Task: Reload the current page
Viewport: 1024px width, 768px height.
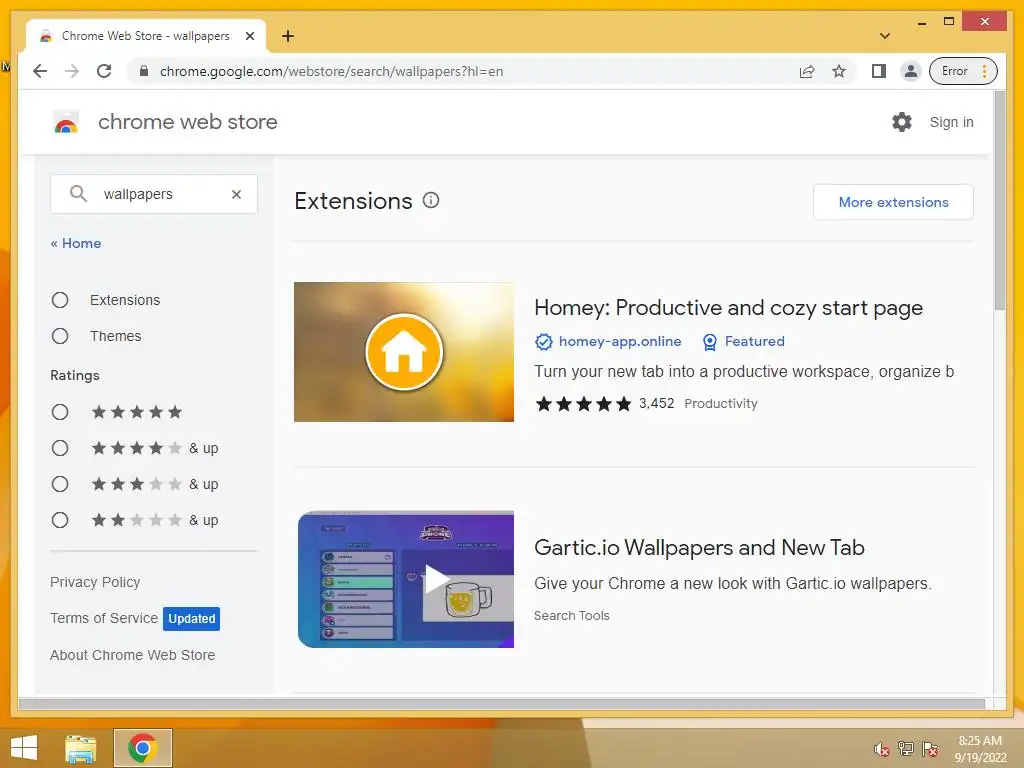Action: point(104,71)
